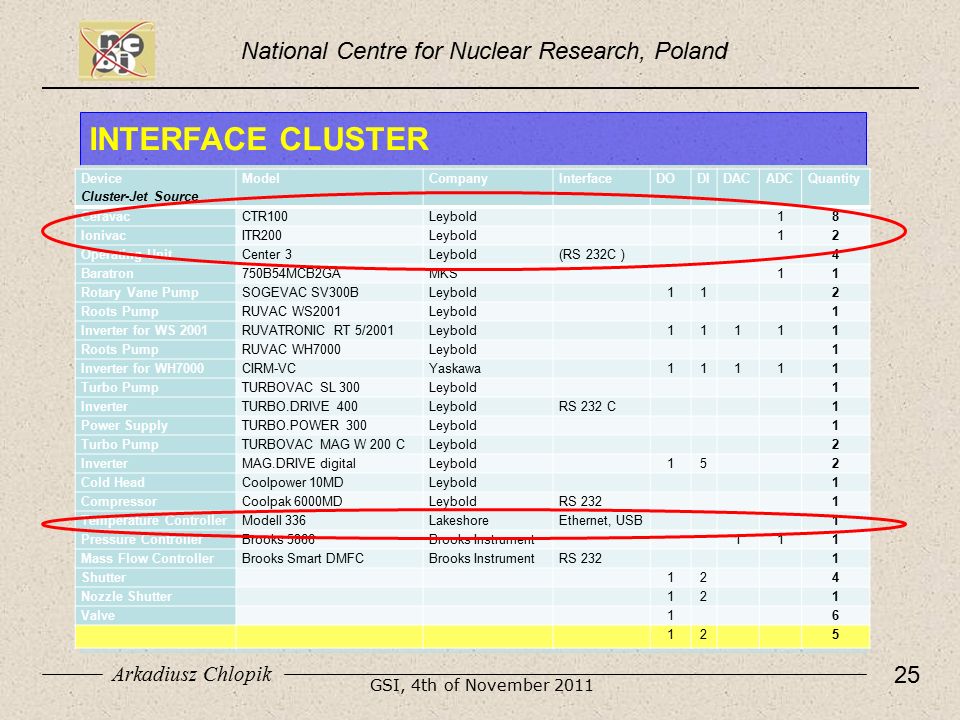Click quantity '6' in the Valve row
Image resolution: width=960 pixels, height=720 pixels.
tap(835, 615)
